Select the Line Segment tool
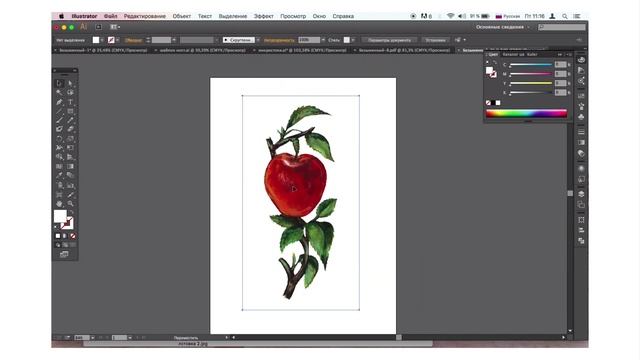 59,111
